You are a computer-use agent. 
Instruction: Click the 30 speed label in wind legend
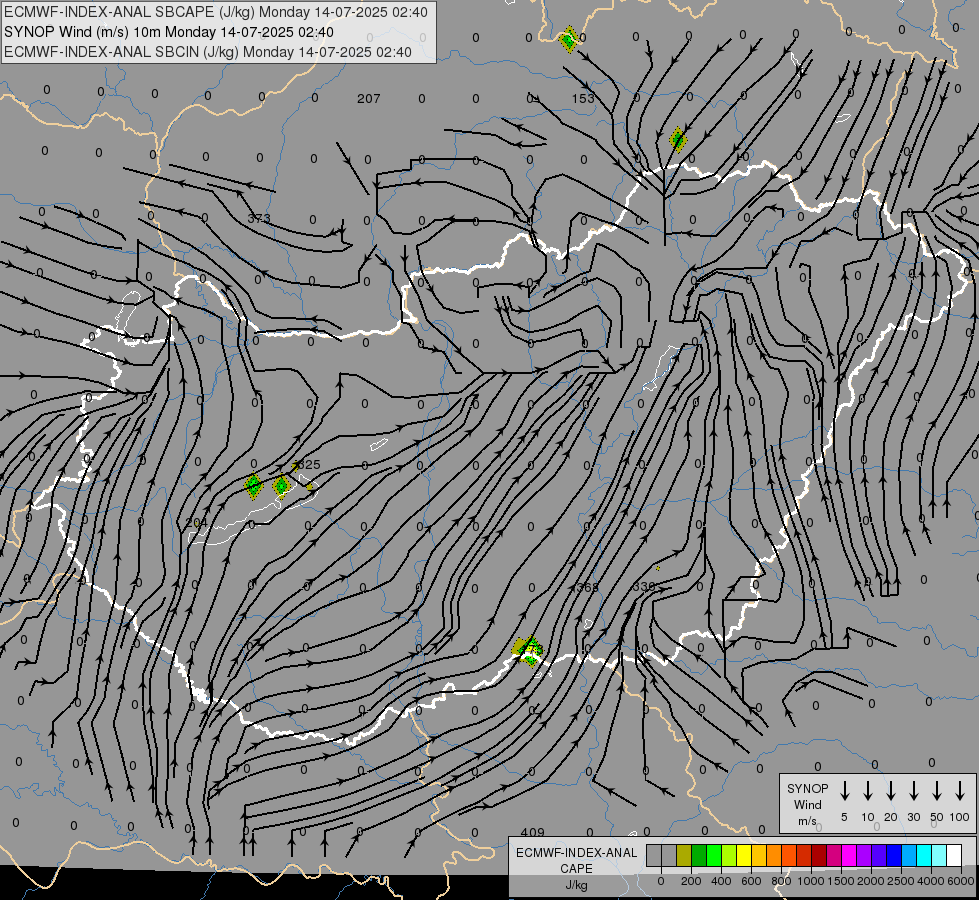(x=913, y=817)
